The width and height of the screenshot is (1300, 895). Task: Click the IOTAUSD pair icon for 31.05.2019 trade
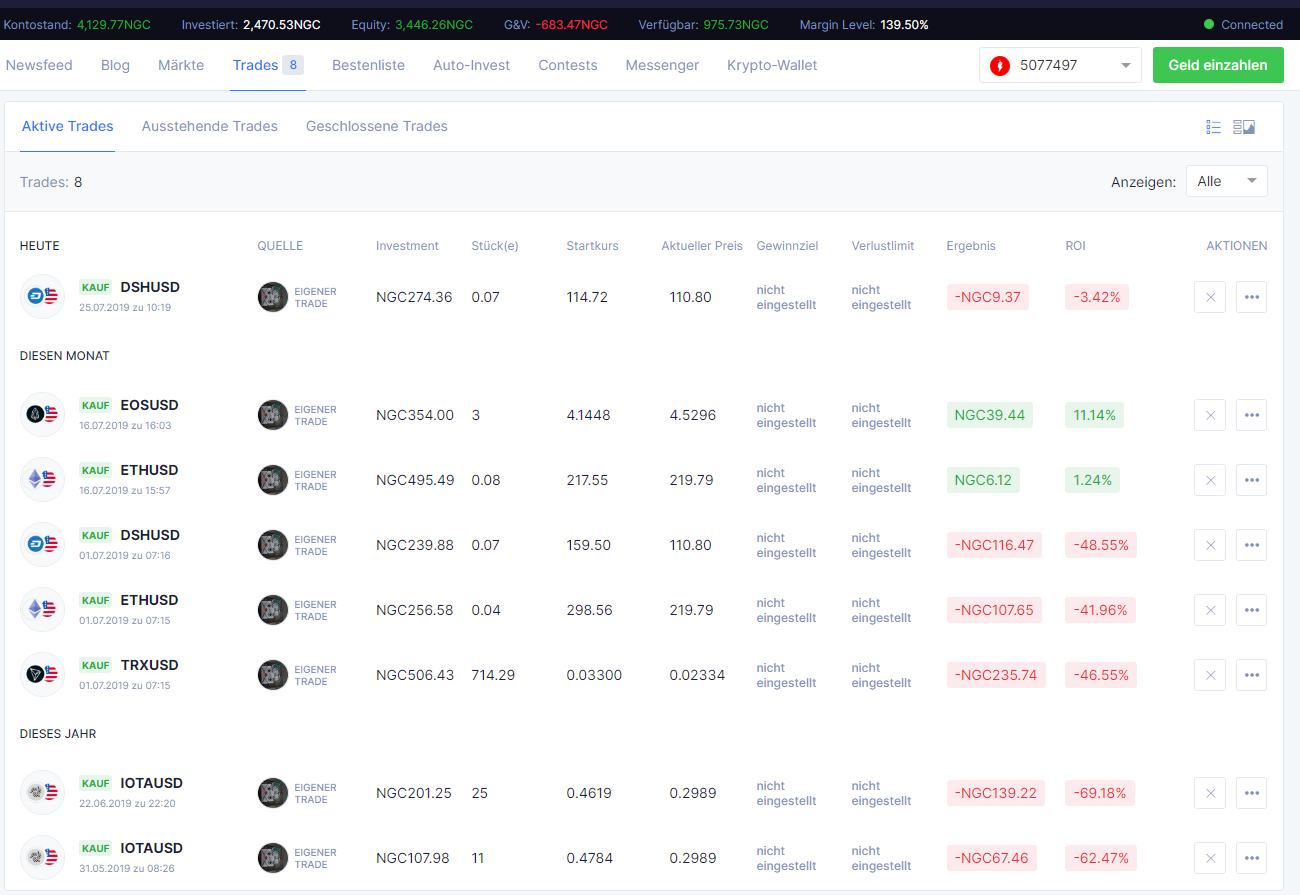coord(42,857)
